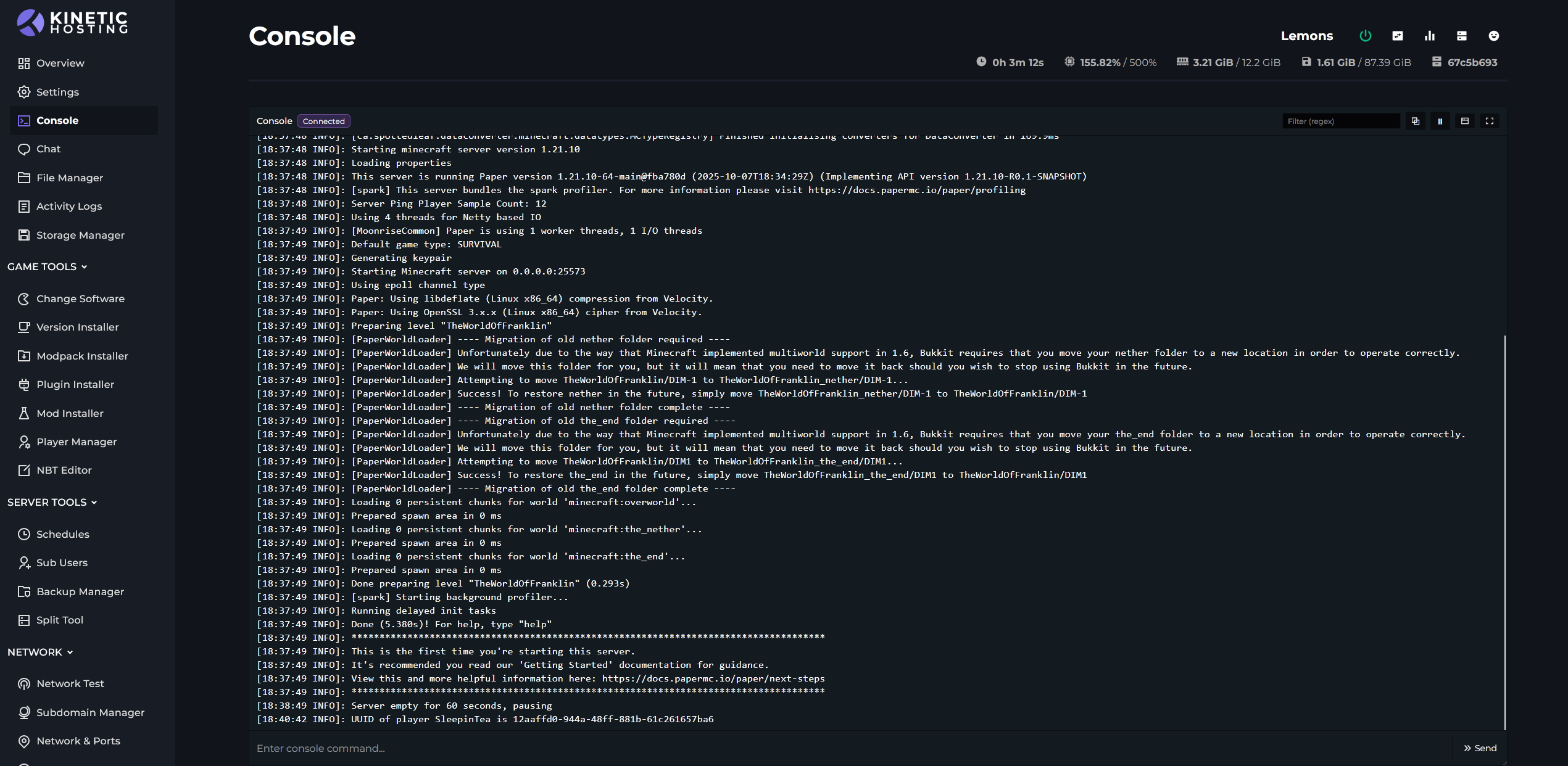Screen dimensions: 1568x766
Task: Click the green power icon in the header
Action: pos(1365,36)
